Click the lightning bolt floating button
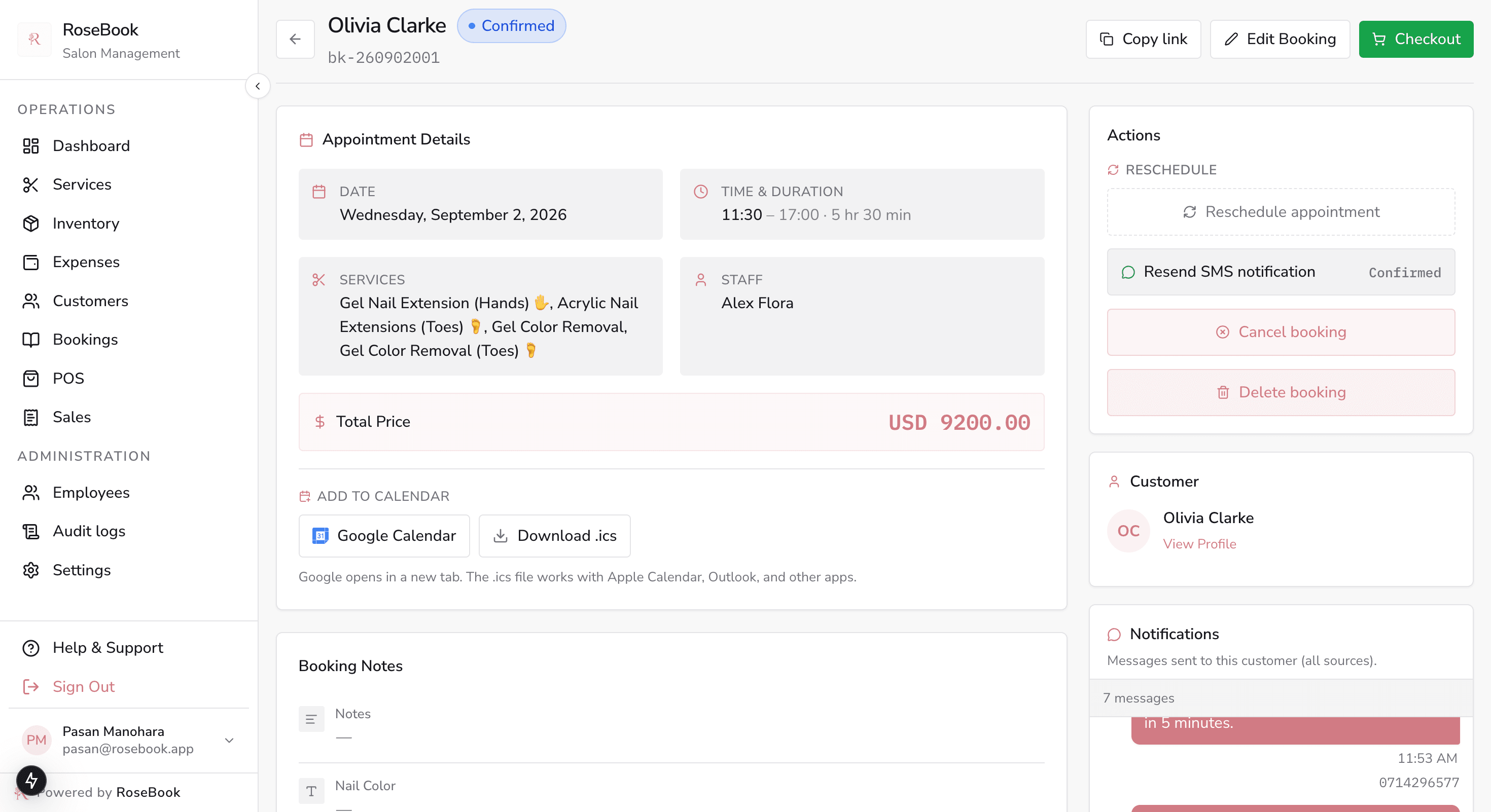This screenshot has width=1491, height=812. tap(31, 781)
